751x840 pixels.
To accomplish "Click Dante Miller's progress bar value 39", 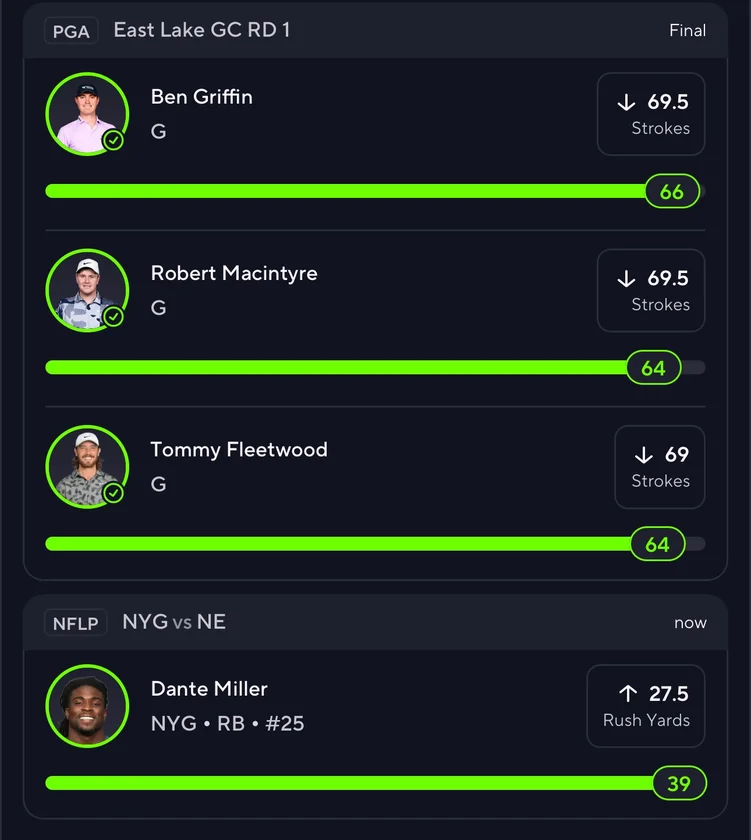I will [679, 783].
